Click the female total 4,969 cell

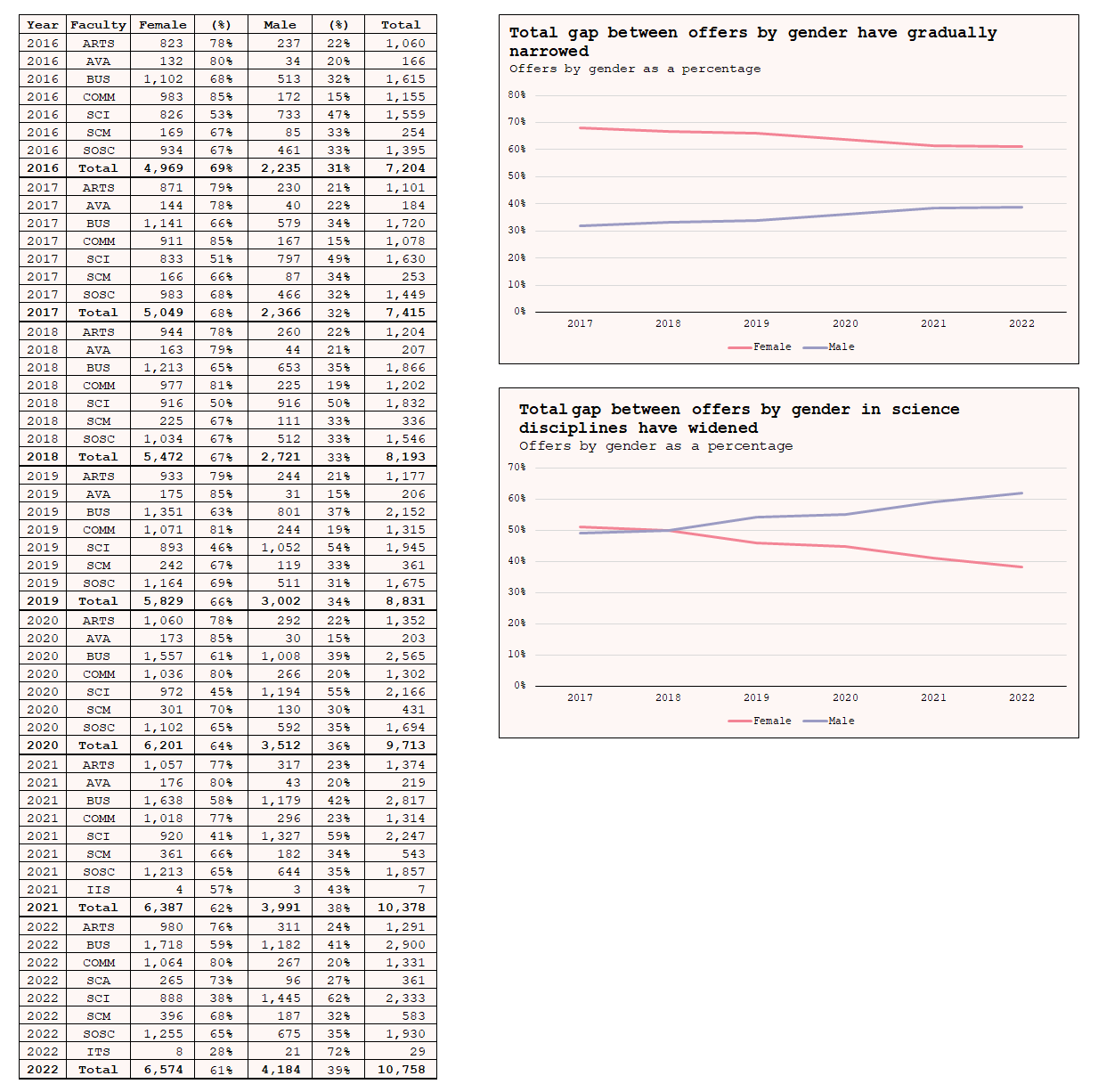click(x=163, y=168)
